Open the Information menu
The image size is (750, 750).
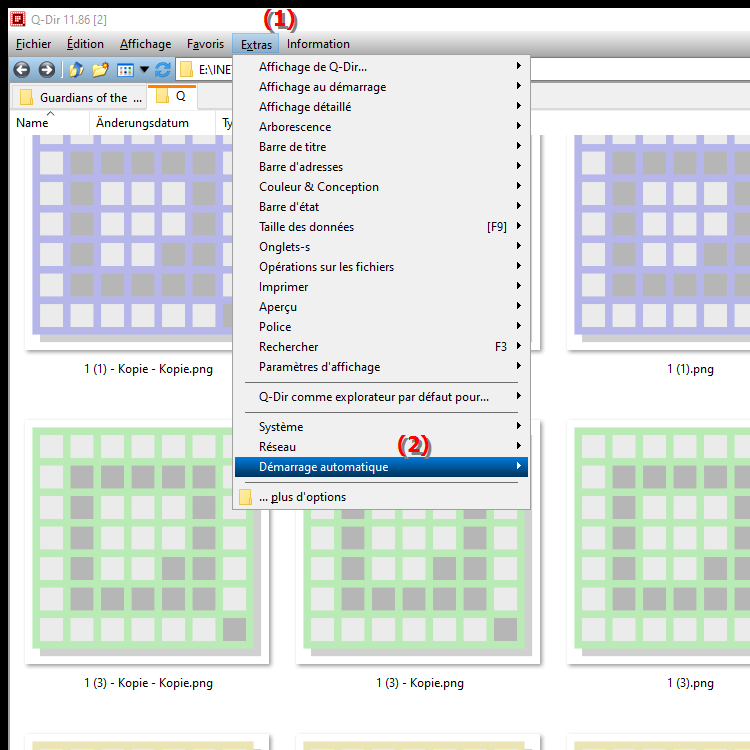[x=318, y=44]
